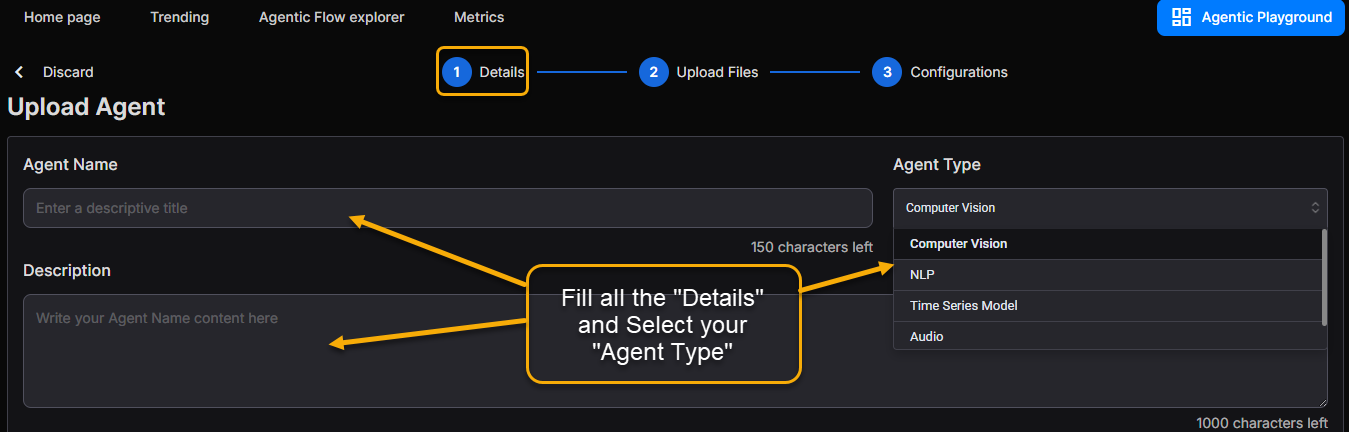The width and height of the screenshot is (1349, 432).
Task: Click the step 2 circle icon
Action: (653, 72)
